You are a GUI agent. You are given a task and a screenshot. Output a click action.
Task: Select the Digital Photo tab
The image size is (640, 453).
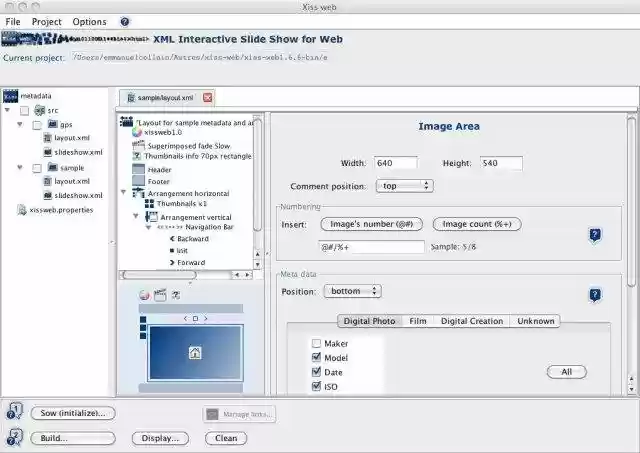coord(369,321)
